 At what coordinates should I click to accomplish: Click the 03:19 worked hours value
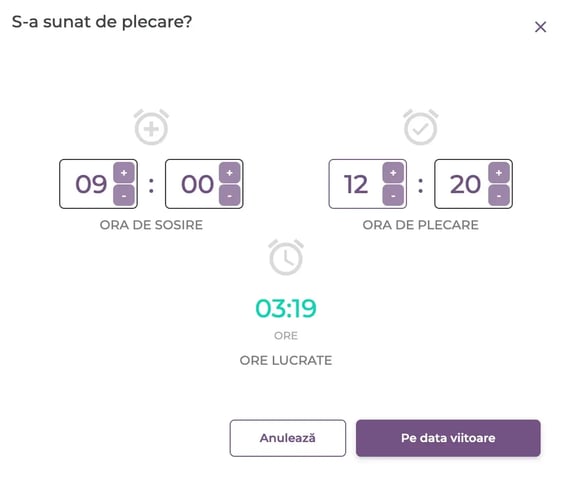pos(286,308)
